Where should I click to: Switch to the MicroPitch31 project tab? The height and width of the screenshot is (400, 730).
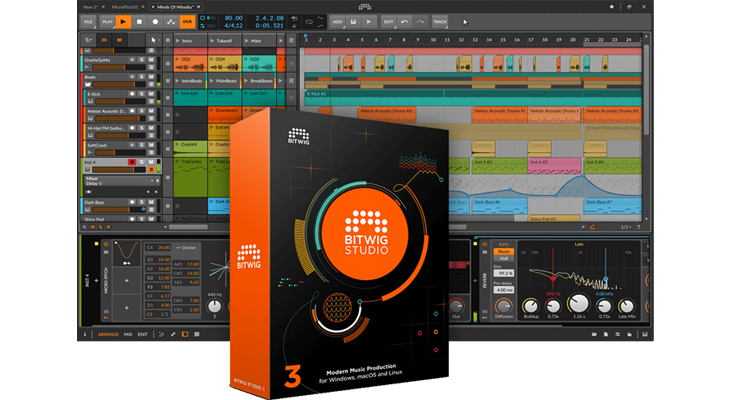coord(124,7)
